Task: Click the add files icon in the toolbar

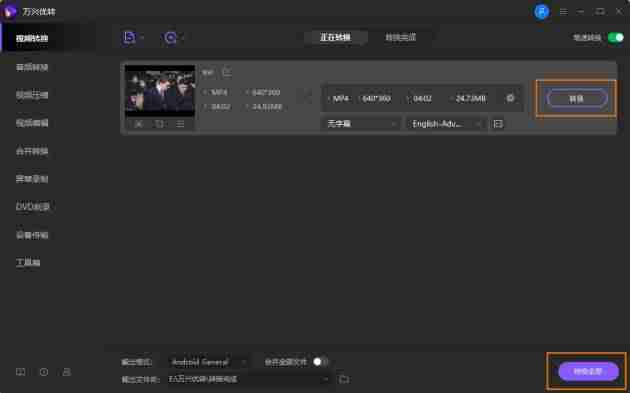Action: point(129,37)
